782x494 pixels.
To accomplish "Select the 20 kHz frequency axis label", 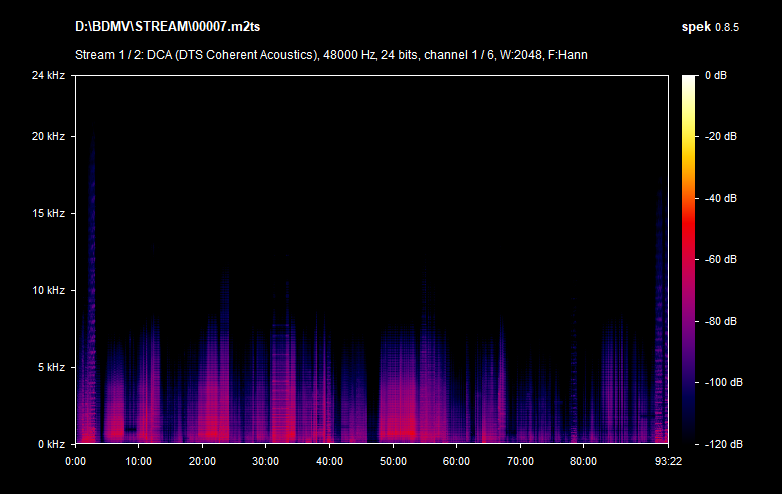I will click(48, 137).
